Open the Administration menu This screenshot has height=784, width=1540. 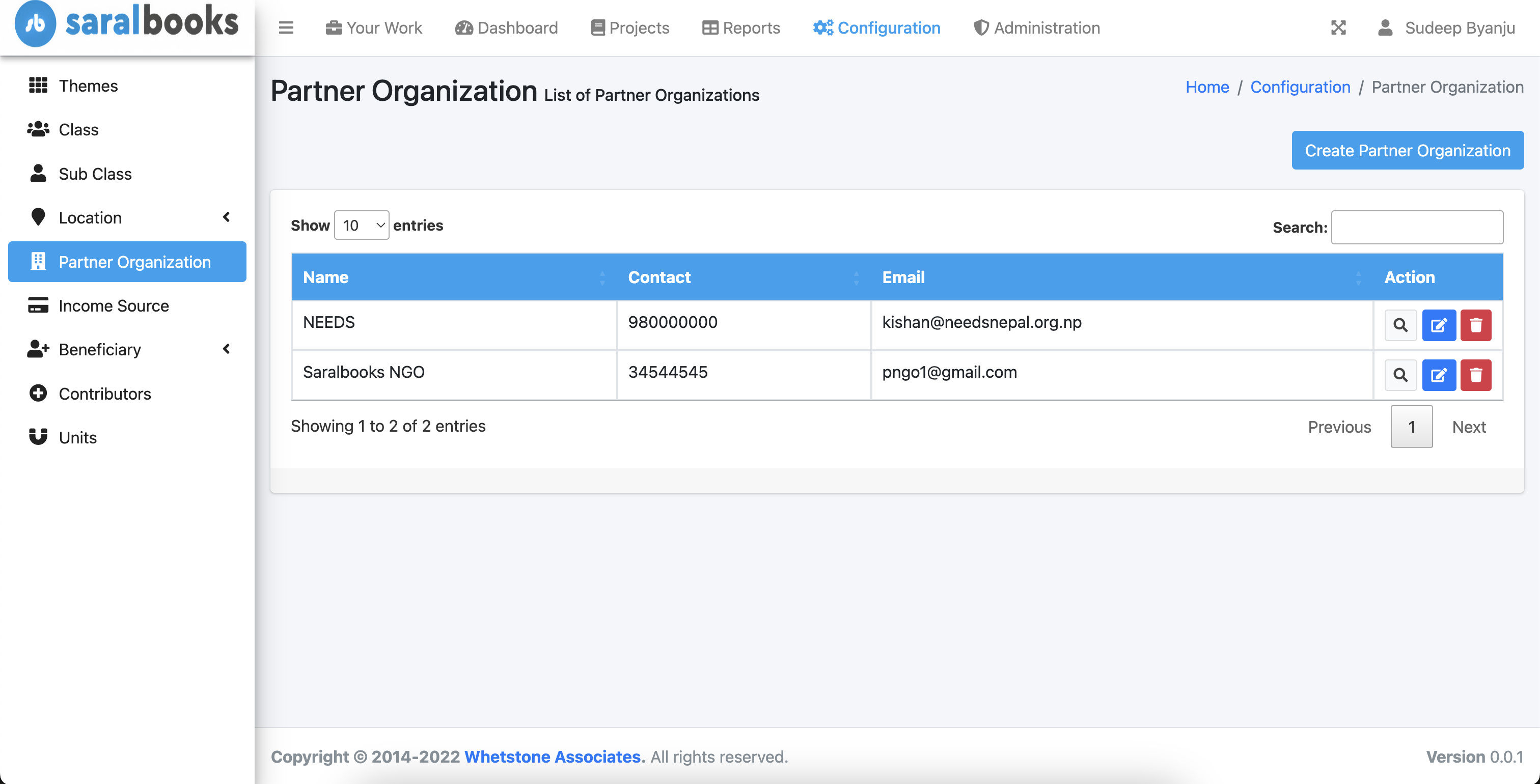click(1037, 27)
